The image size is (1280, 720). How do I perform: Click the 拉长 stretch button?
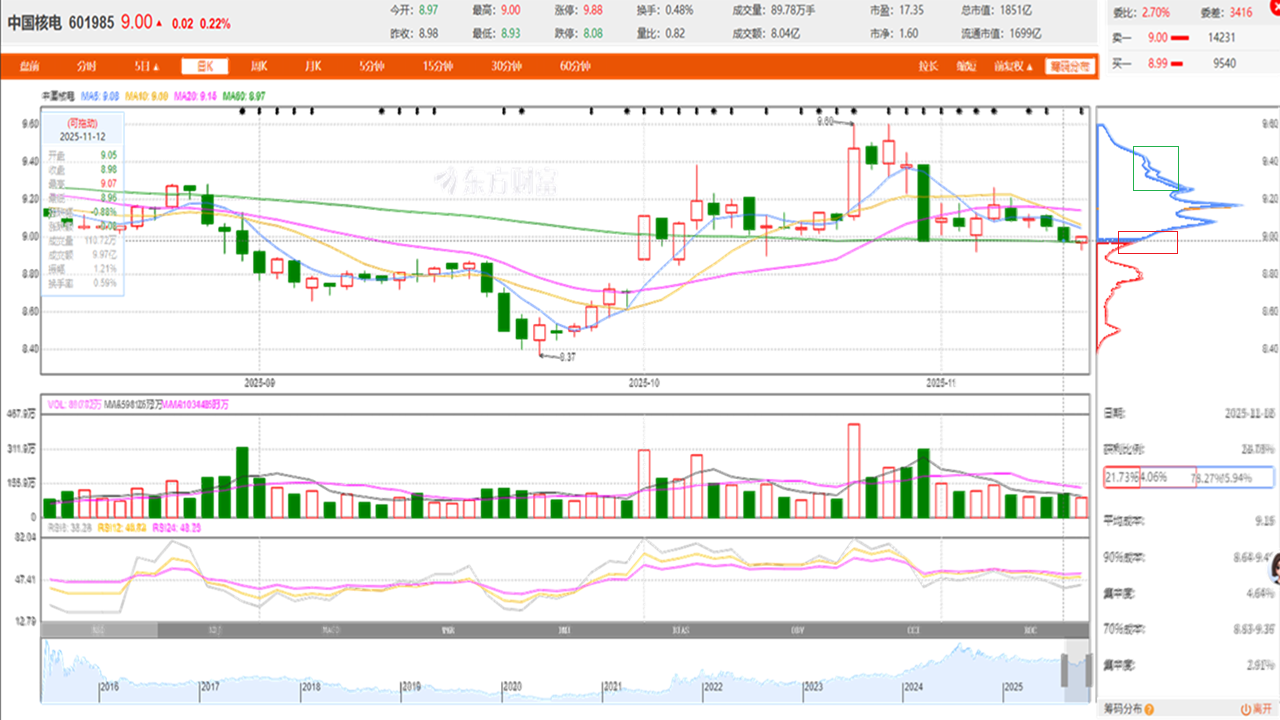[x=928, y=67]
